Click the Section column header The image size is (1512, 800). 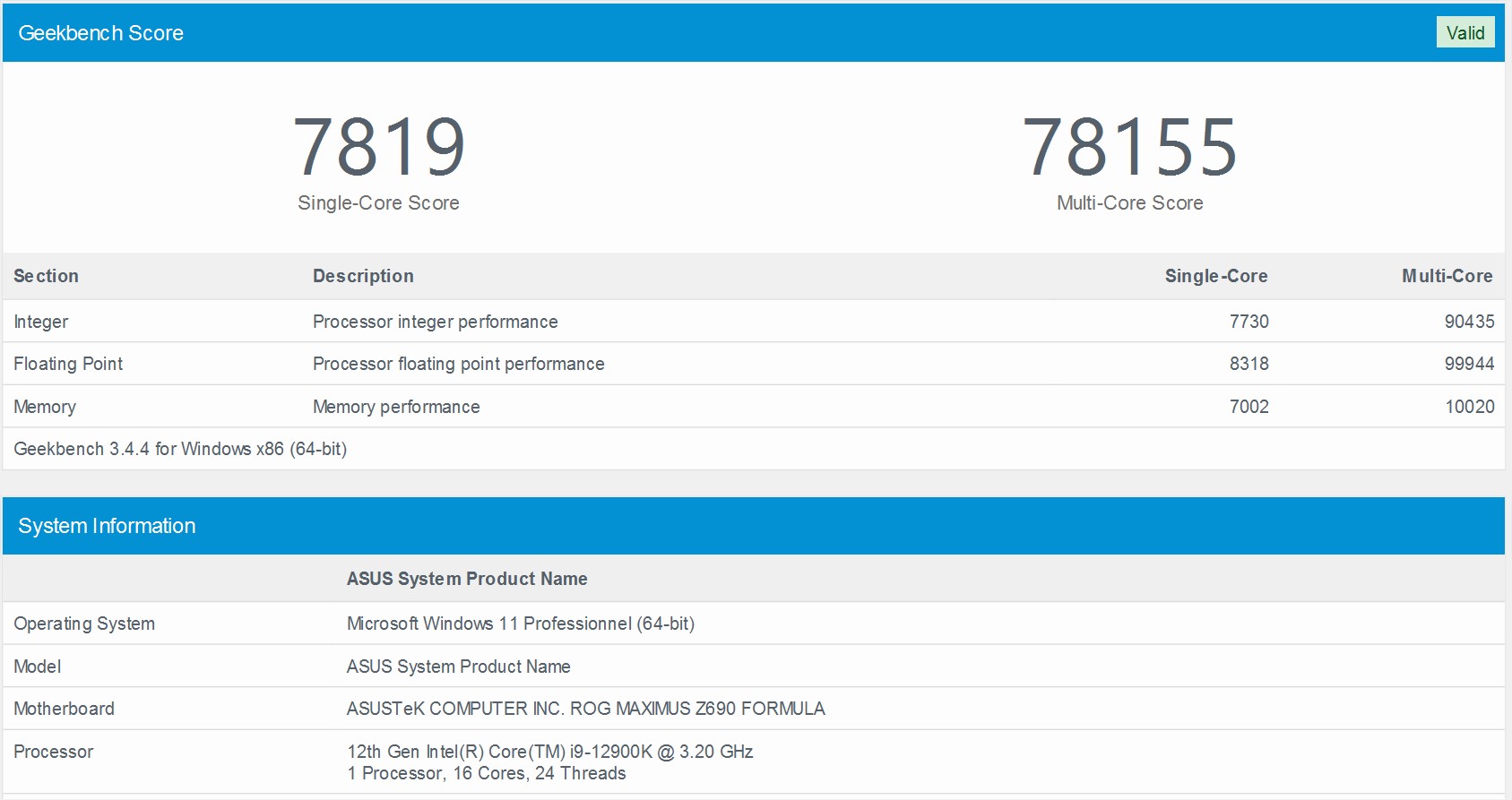click(x=46, y=276)
